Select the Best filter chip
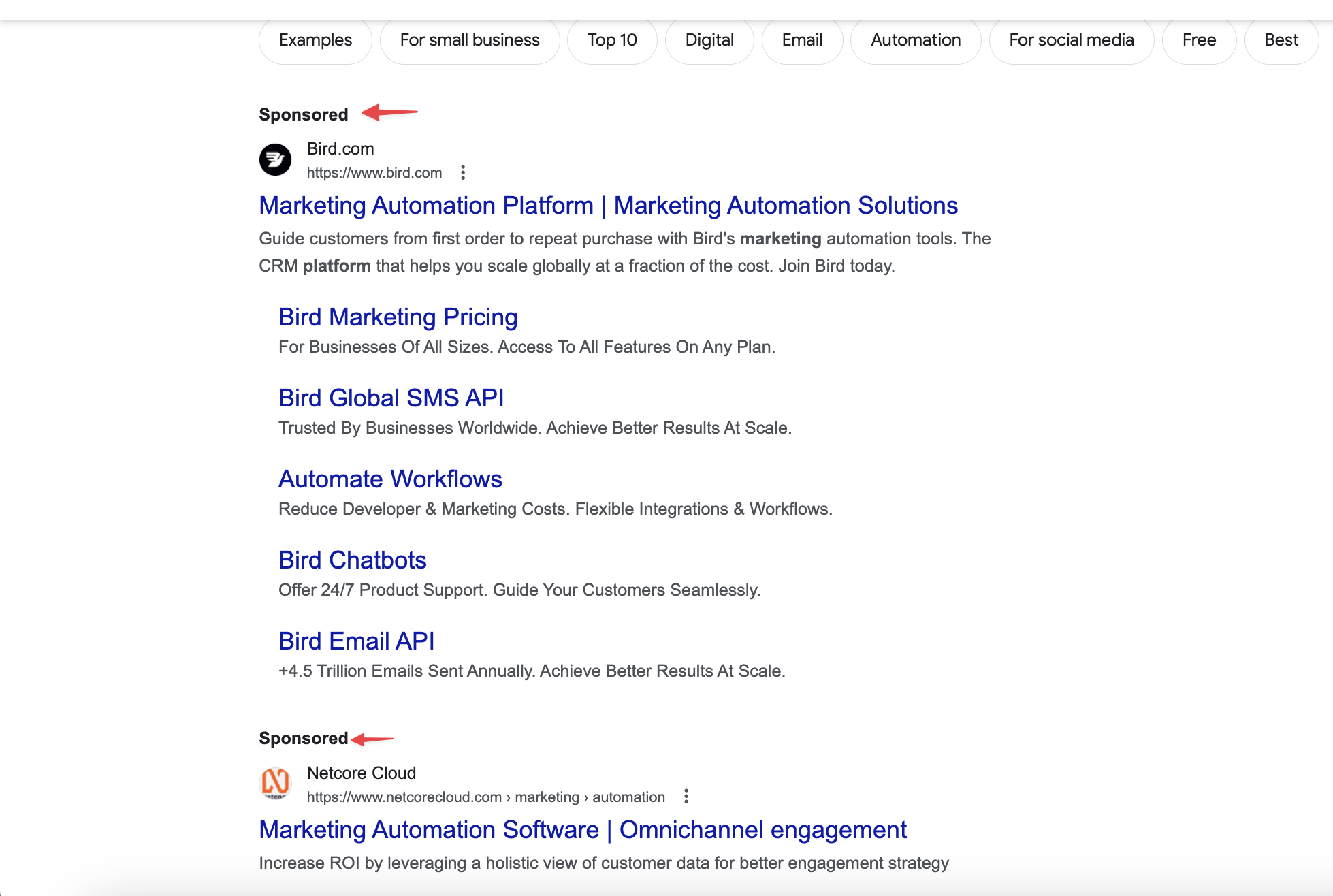The width and height of the screenshot is (1333, 896). (1281, 40)
